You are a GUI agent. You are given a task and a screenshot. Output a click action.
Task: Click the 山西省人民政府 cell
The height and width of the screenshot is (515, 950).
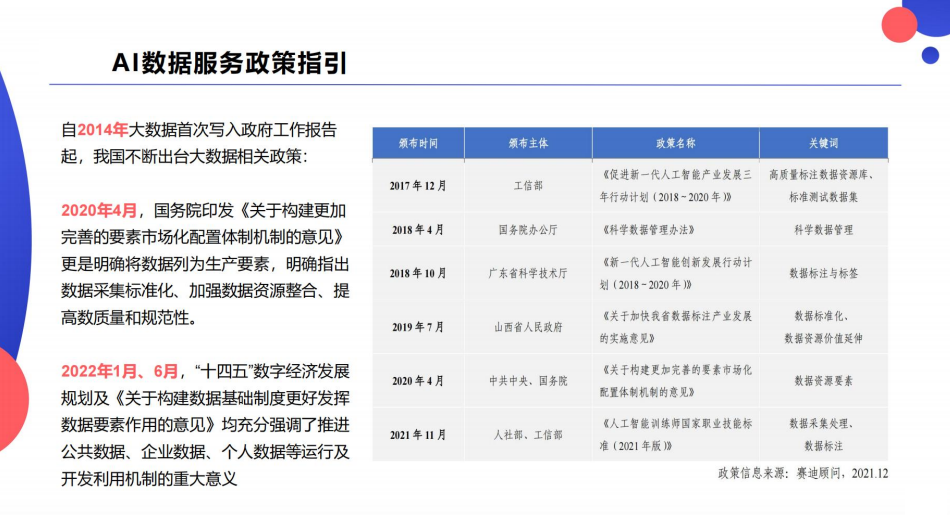528,327
